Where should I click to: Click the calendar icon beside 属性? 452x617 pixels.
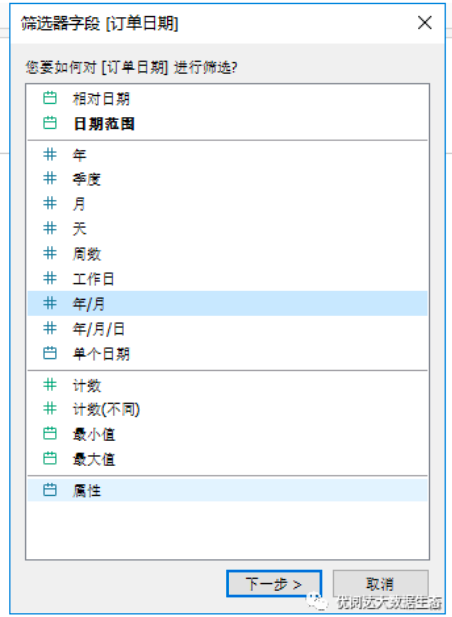(50, 490)
